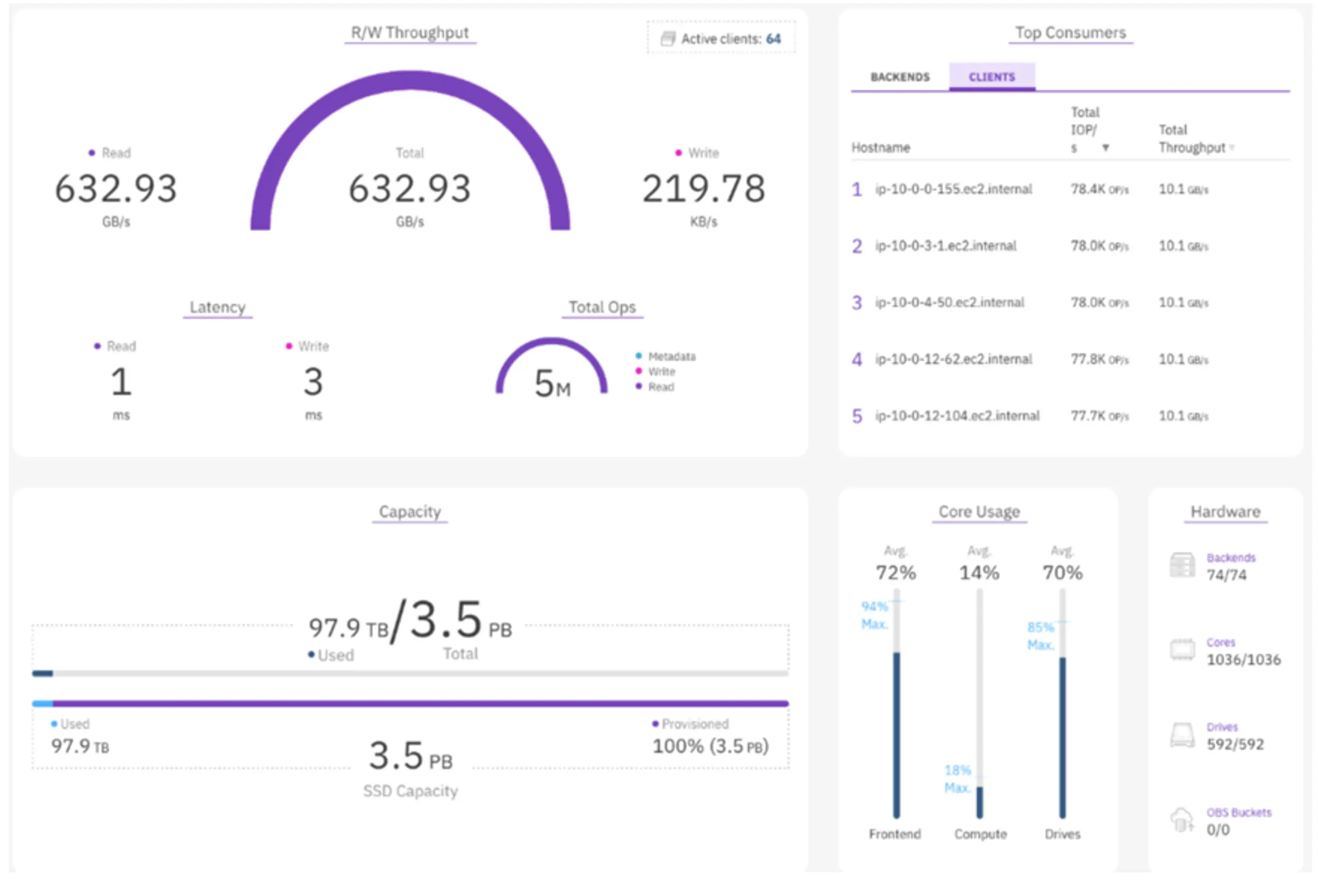Click the Frontend core usage bar
The width and height of the screenshot is (1318, 896).
pyautogui.click(x=896, y=704)
